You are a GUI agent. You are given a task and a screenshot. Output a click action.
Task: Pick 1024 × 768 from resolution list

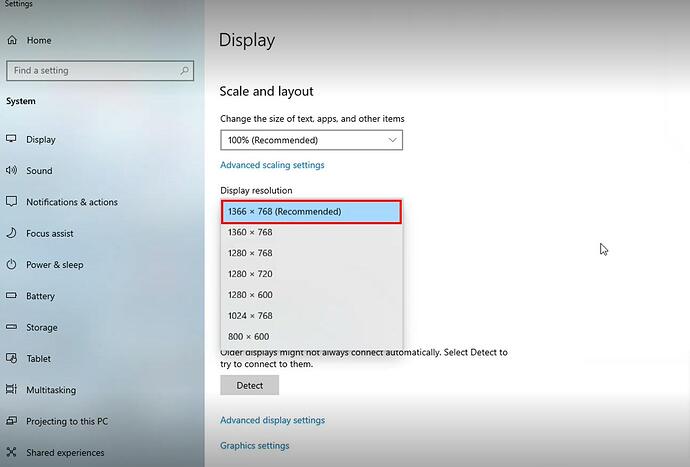tap(250, 316)
